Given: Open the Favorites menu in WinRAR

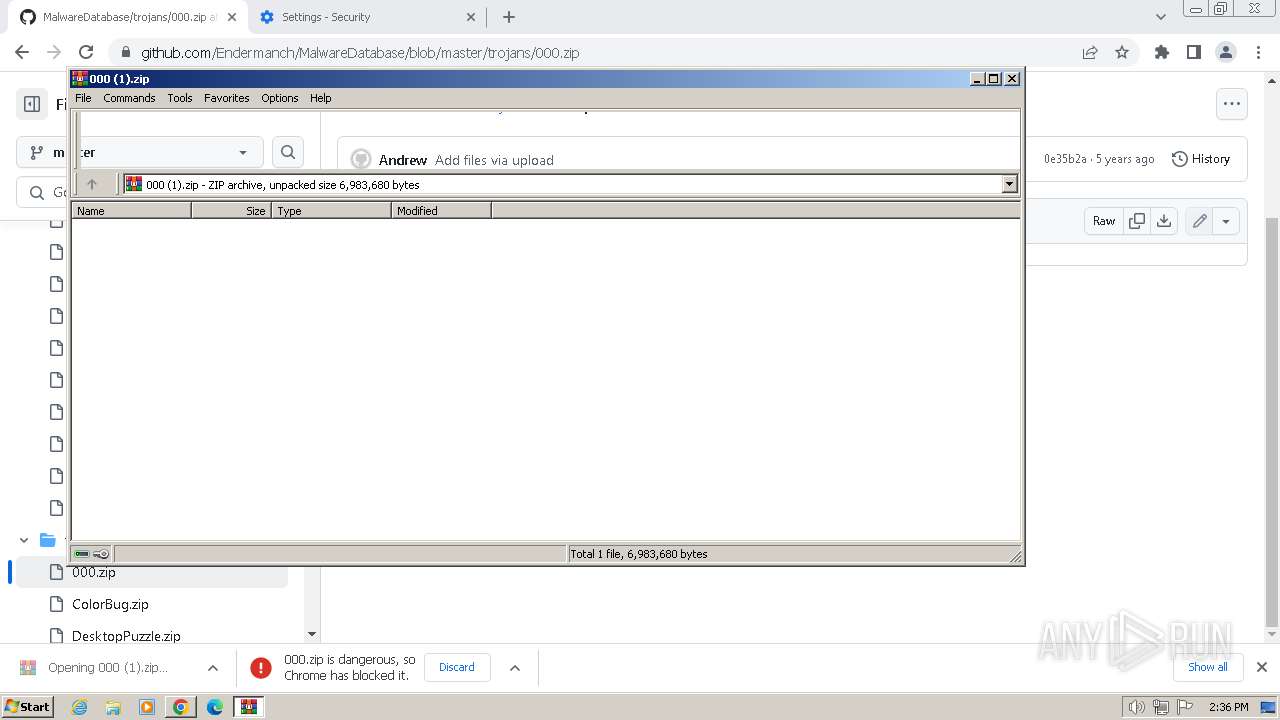Looking at the screenshot, I should [x=227, y=98].
